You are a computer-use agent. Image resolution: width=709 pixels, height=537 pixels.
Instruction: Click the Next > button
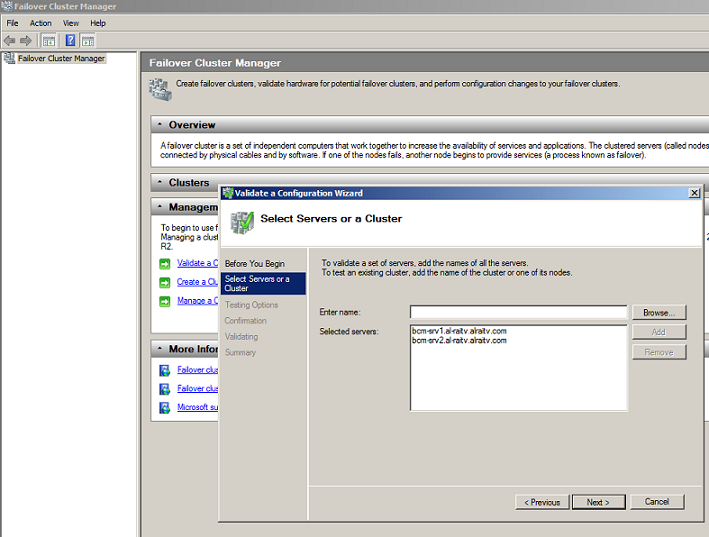click(599, 502)
